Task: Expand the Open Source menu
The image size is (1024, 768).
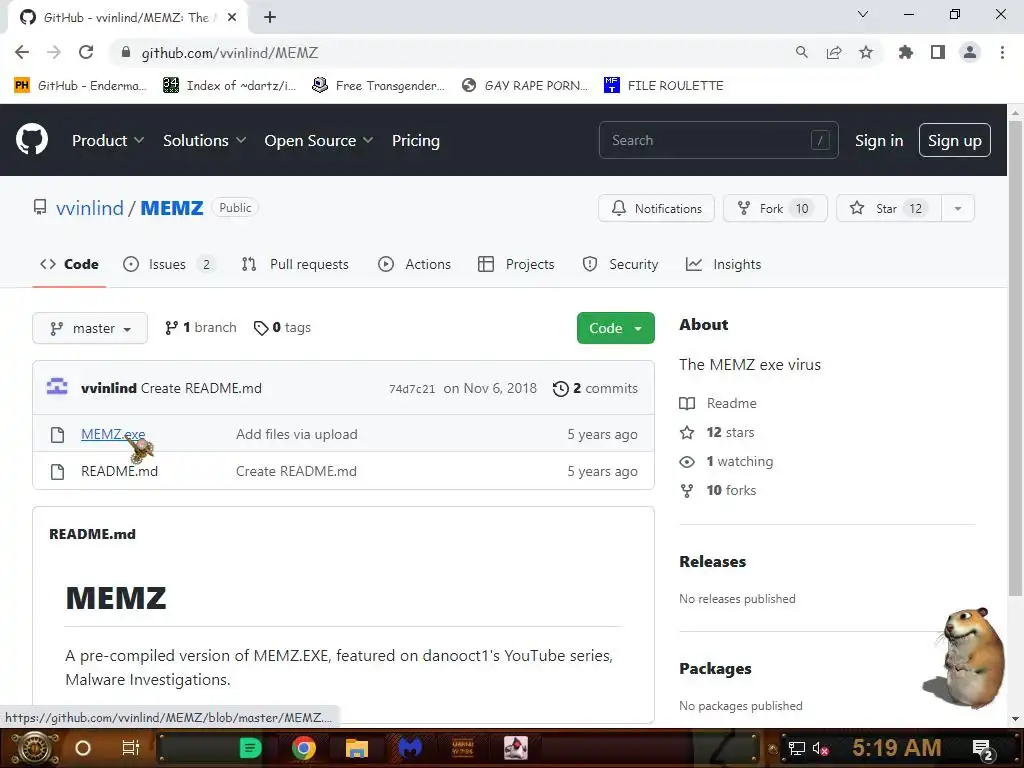Action: 319,140
